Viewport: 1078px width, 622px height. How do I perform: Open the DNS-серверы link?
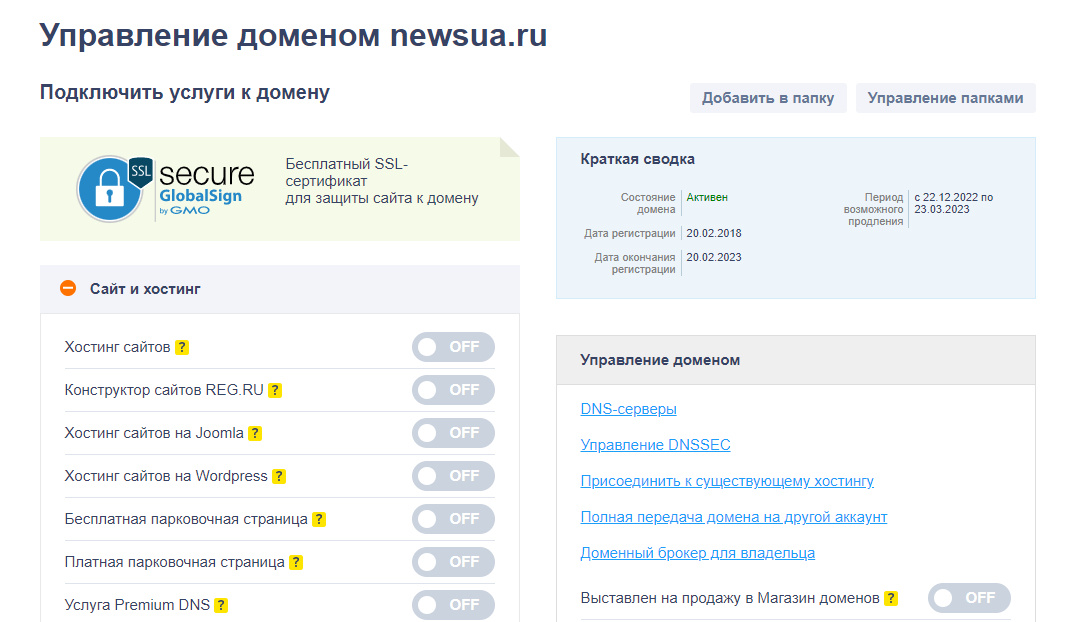[628, 409]
